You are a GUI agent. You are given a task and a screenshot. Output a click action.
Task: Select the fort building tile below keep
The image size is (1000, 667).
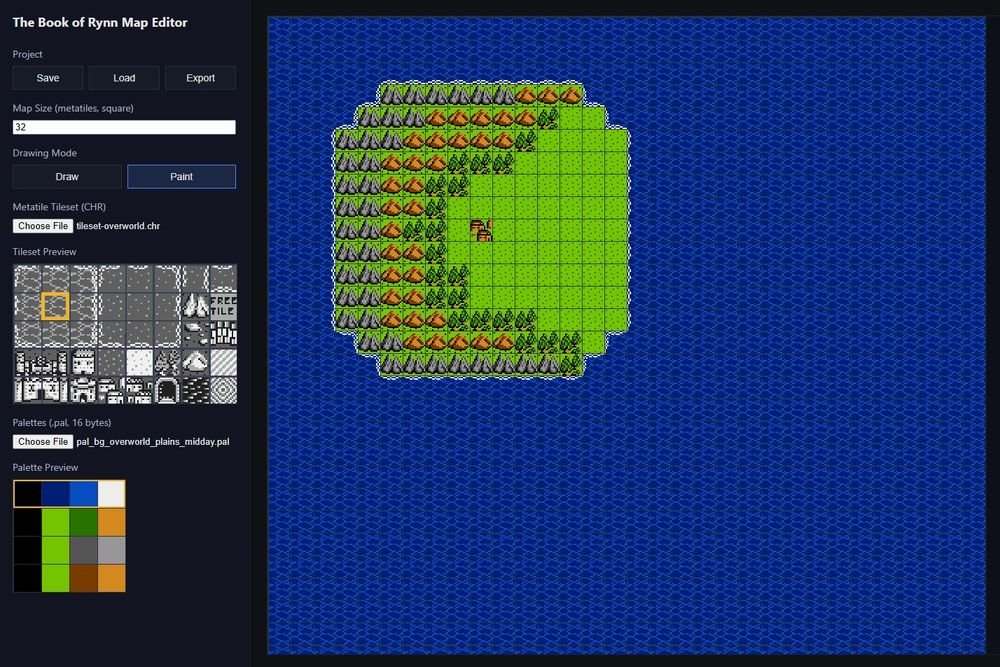(84, 390)
